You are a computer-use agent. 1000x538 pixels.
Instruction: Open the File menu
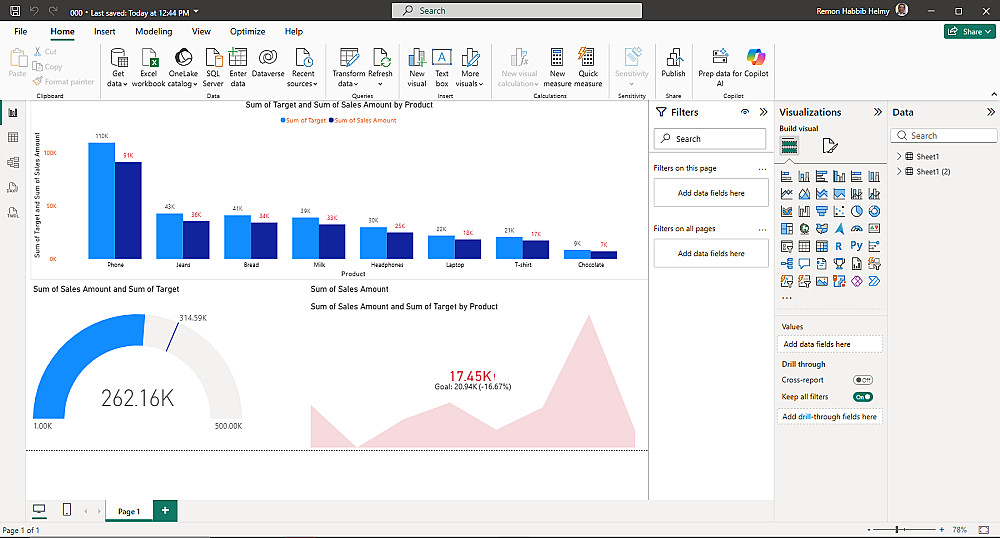tap(20, 31)
